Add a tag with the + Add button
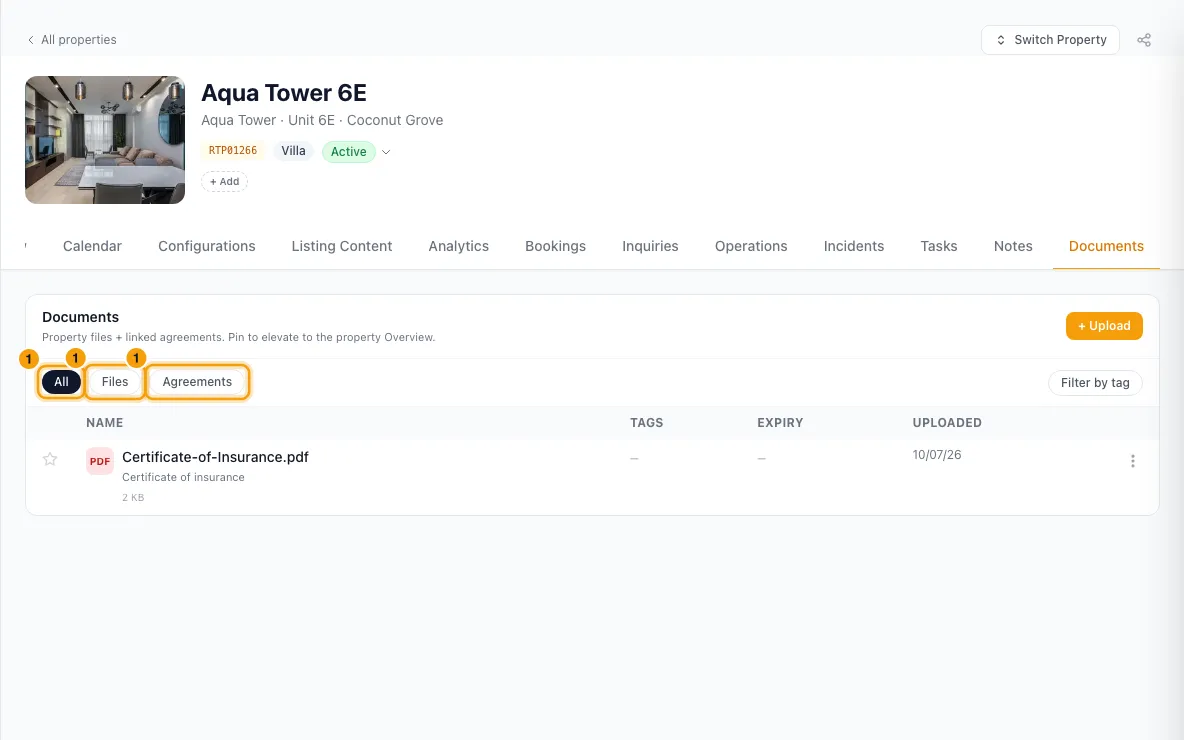This screenshot has height=740, width=1184. (x=224, y=181)
